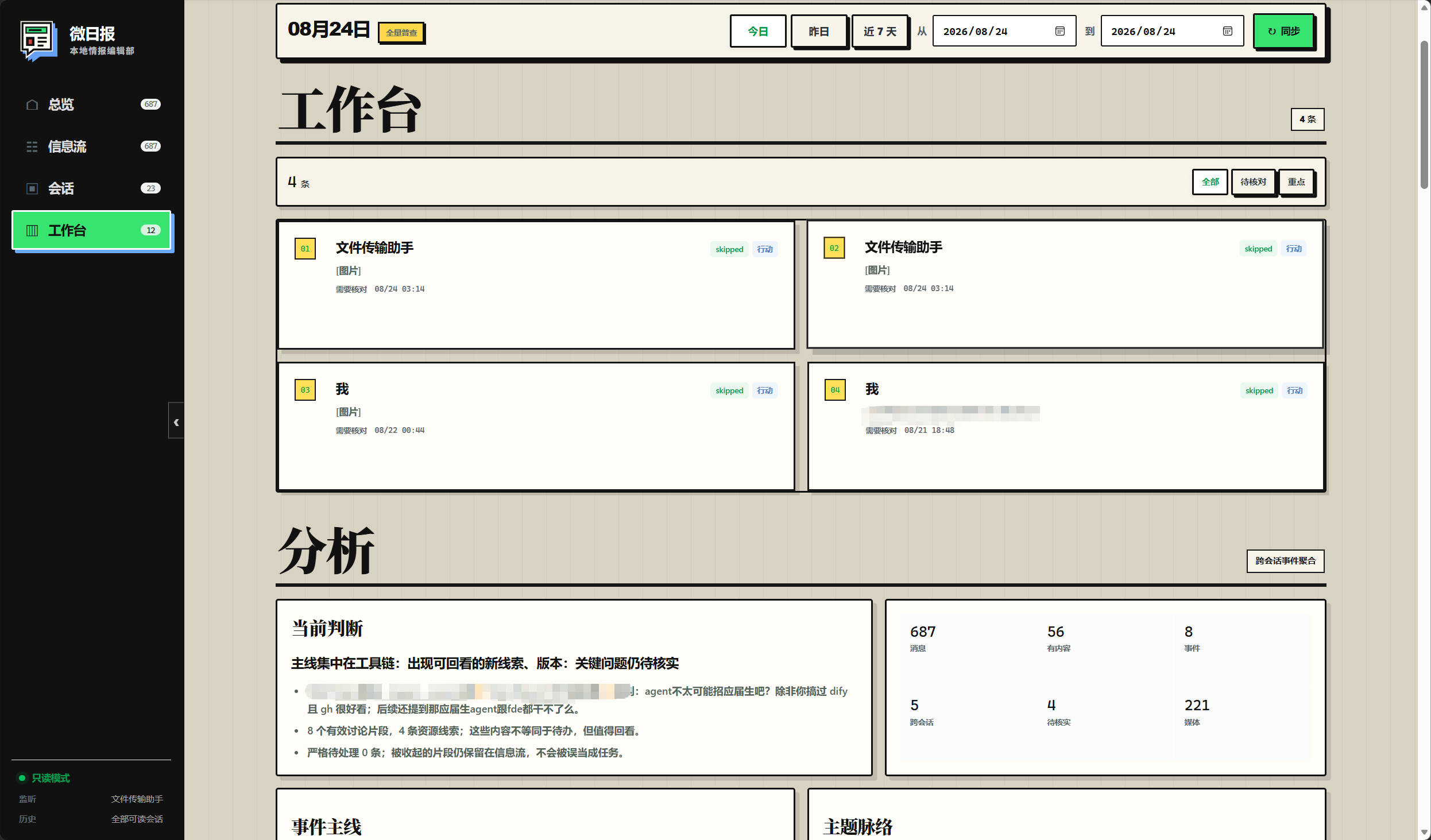Select the 重点 filter tab

[1296, 182]
